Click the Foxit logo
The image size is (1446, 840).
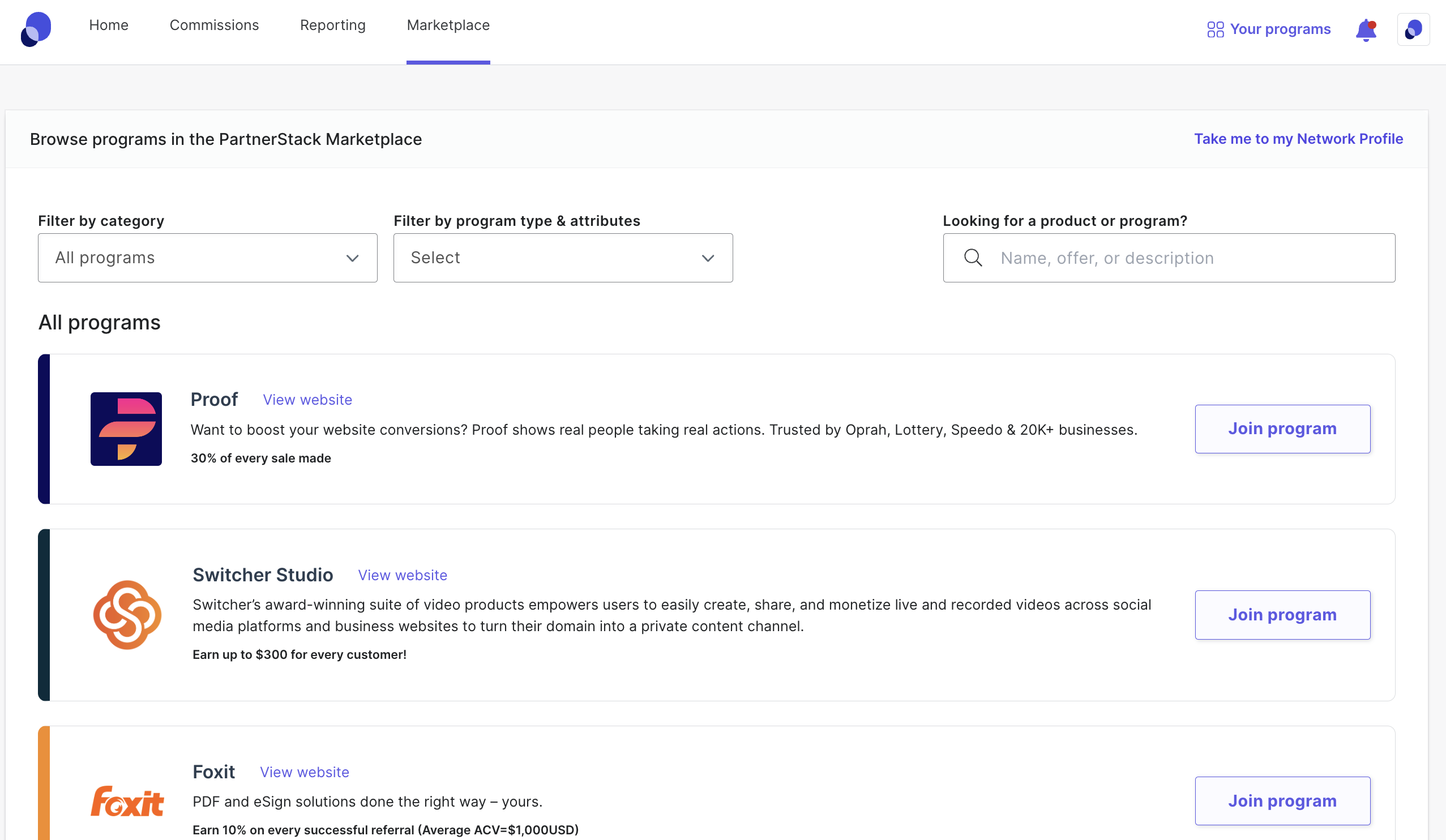(x=127, y=801)
